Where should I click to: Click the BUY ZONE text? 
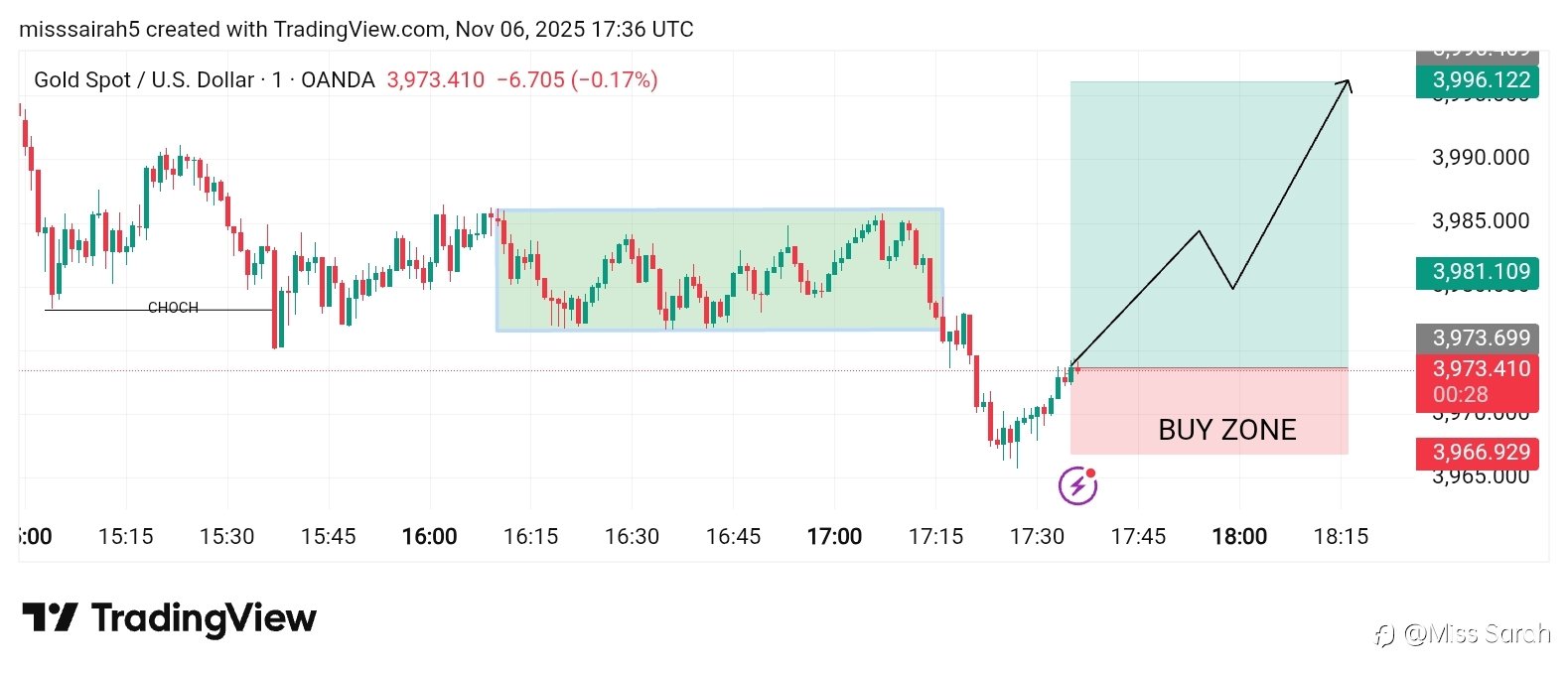(1227, 430)
